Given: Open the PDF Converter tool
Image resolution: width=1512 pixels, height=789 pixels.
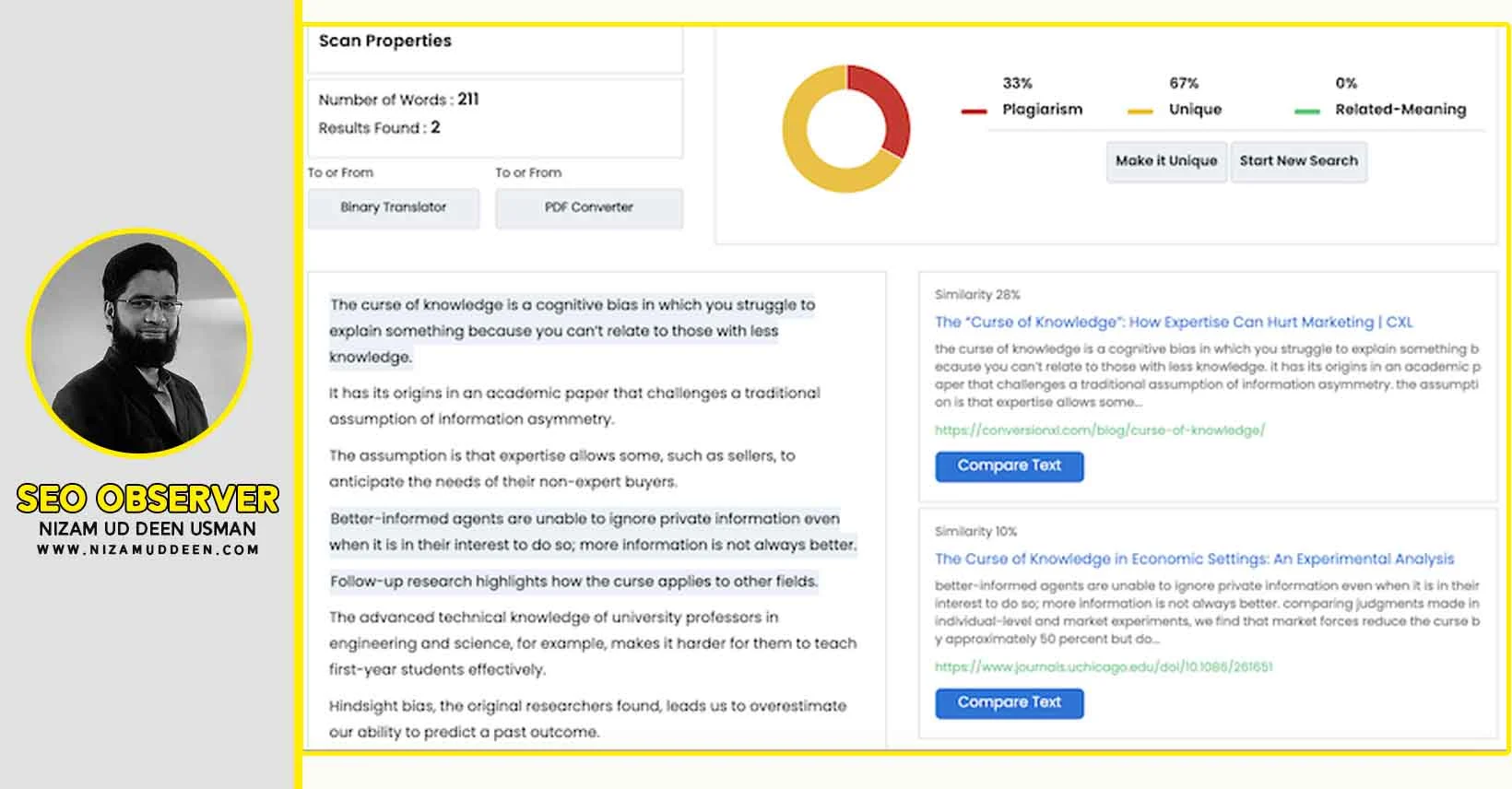Looking at the screenshot, I should [589, 208].
